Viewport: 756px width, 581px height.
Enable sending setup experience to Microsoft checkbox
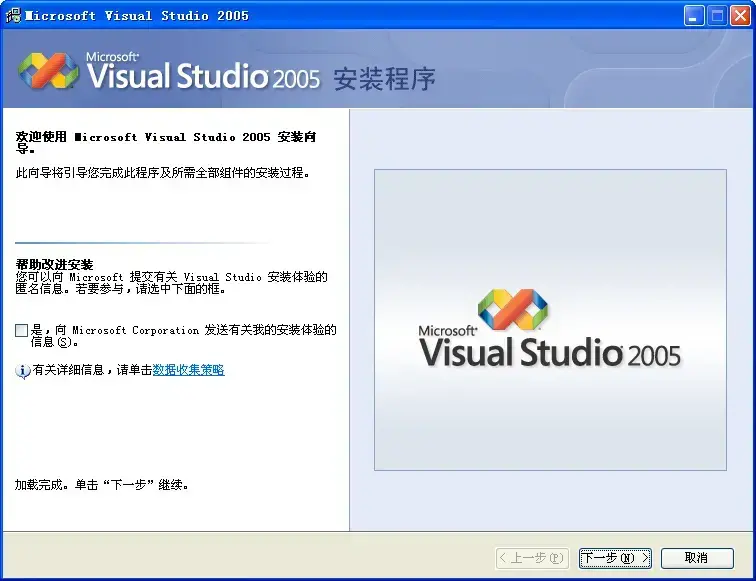[21, 330]
